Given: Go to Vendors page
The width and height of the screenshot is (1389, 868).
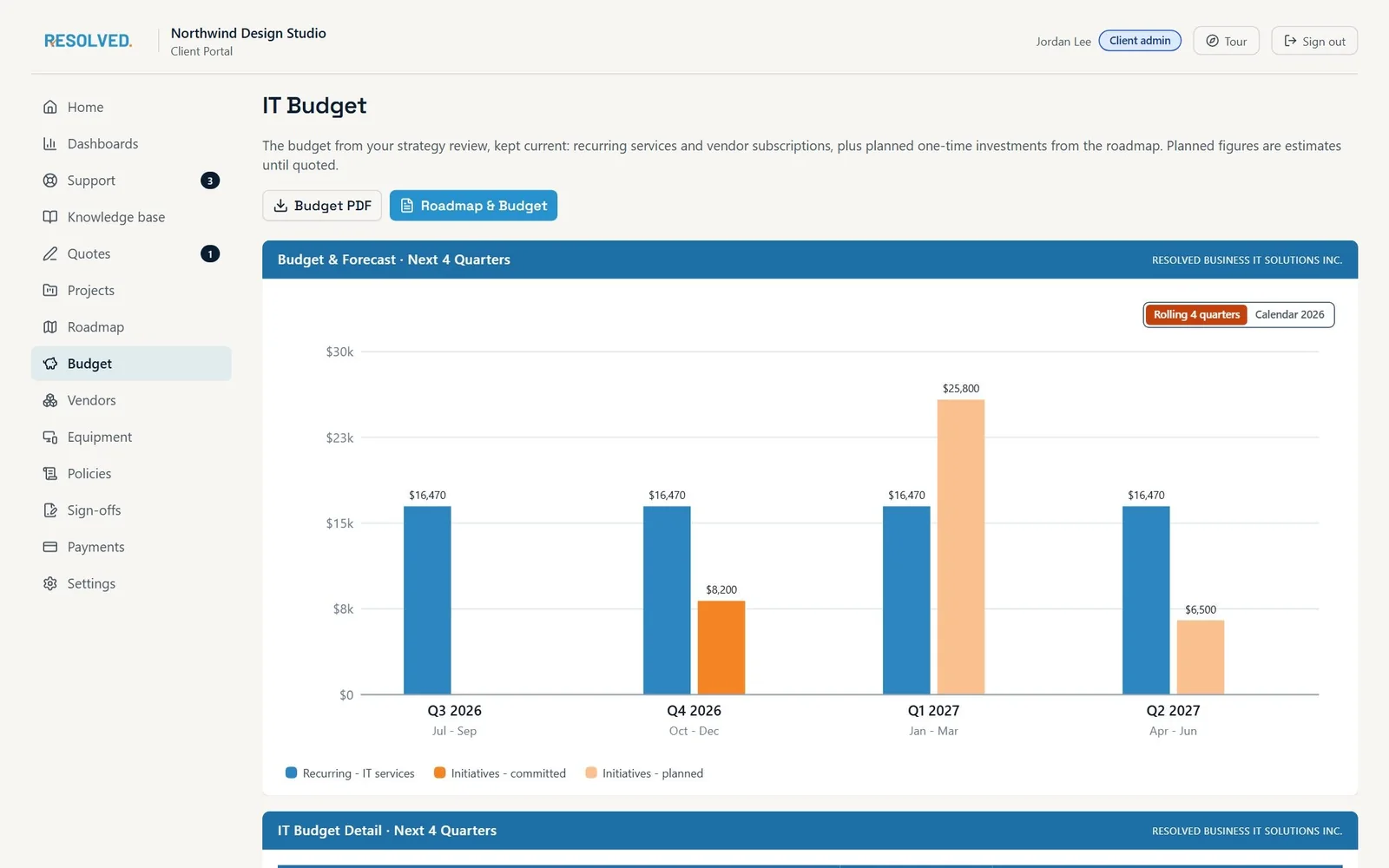Looking at the screenshot, I should pos(131,400).
